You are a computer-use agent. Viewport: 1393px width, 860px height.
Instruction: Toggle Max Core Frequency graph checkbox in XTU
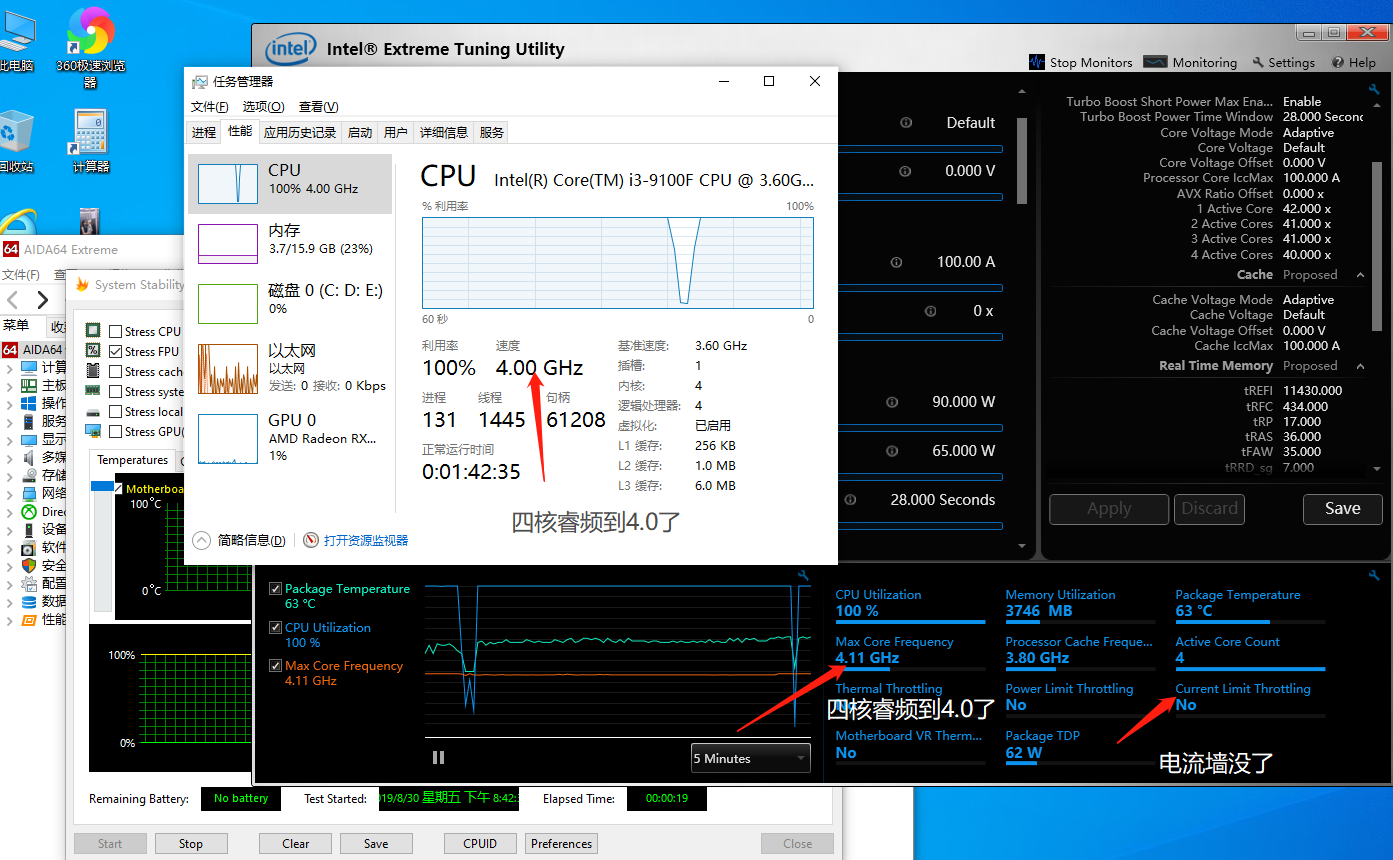275,666
